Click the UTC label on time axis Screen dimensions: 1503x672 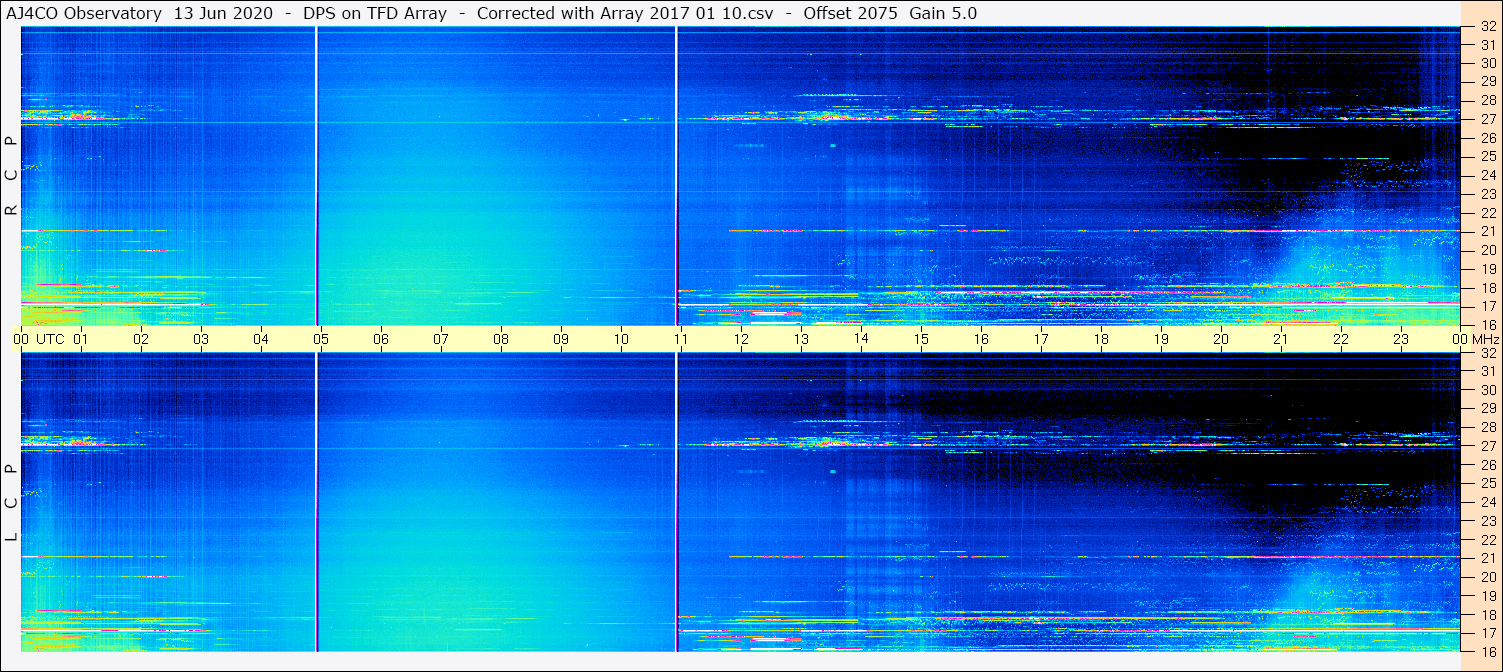[51, 339]
